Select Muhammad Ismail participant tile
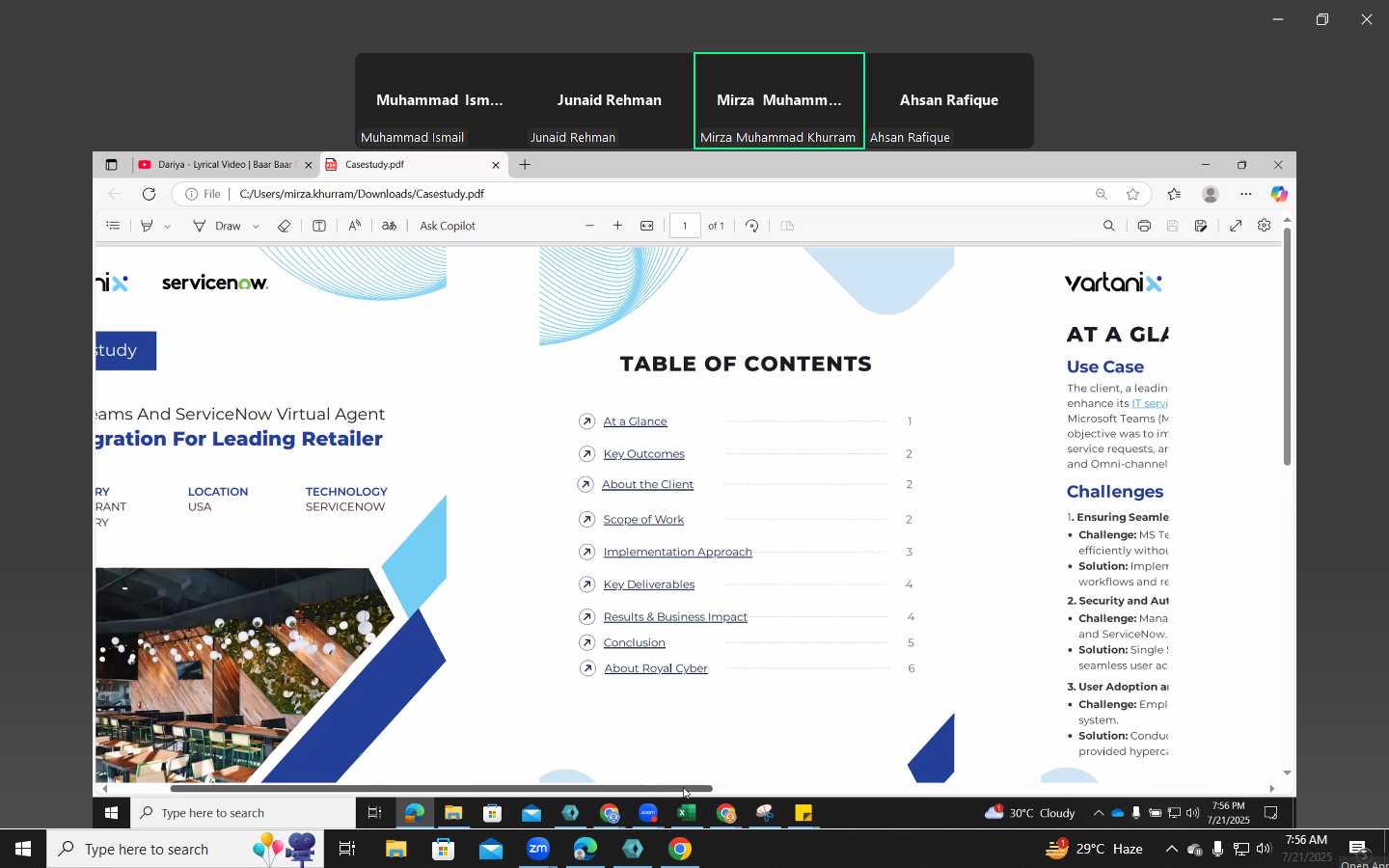Viewport: 1389px width, 868px height. coord(440,101)
